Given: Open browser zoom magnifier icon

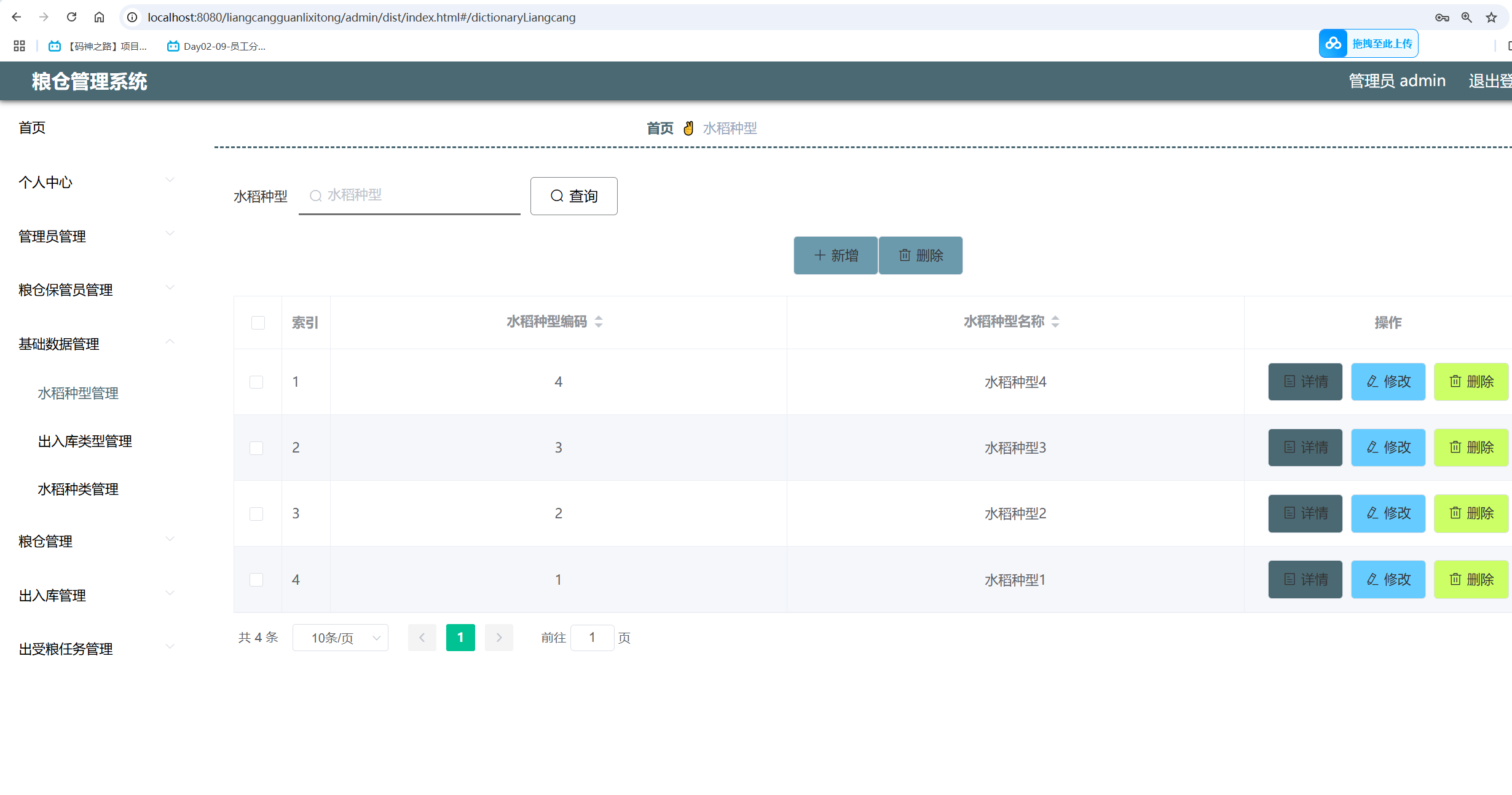Looking at the screenshot, I should pos(1467,17).
